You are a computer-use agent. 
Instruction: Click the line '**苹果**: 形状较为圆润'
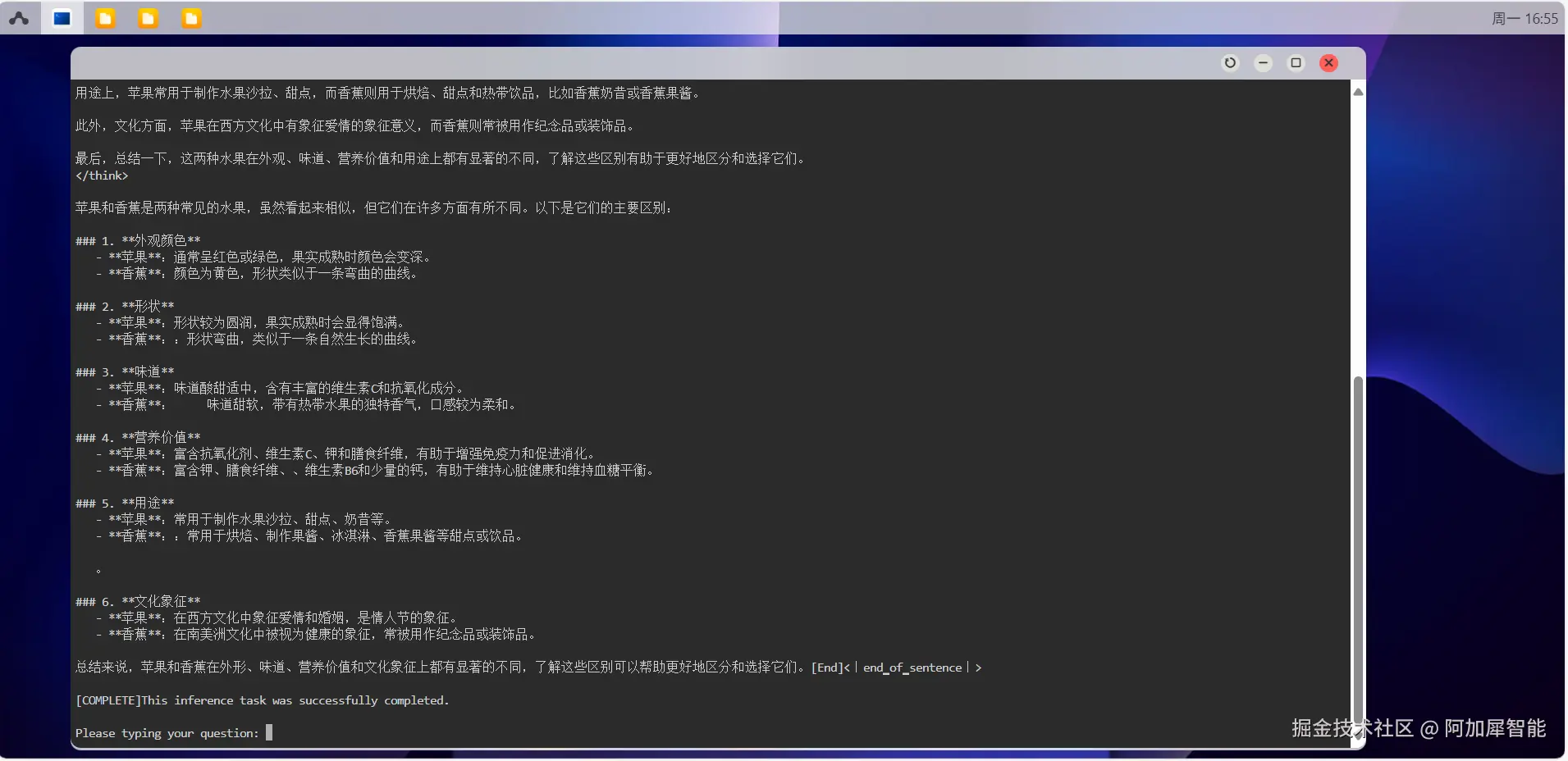click(x=251, y=322)
